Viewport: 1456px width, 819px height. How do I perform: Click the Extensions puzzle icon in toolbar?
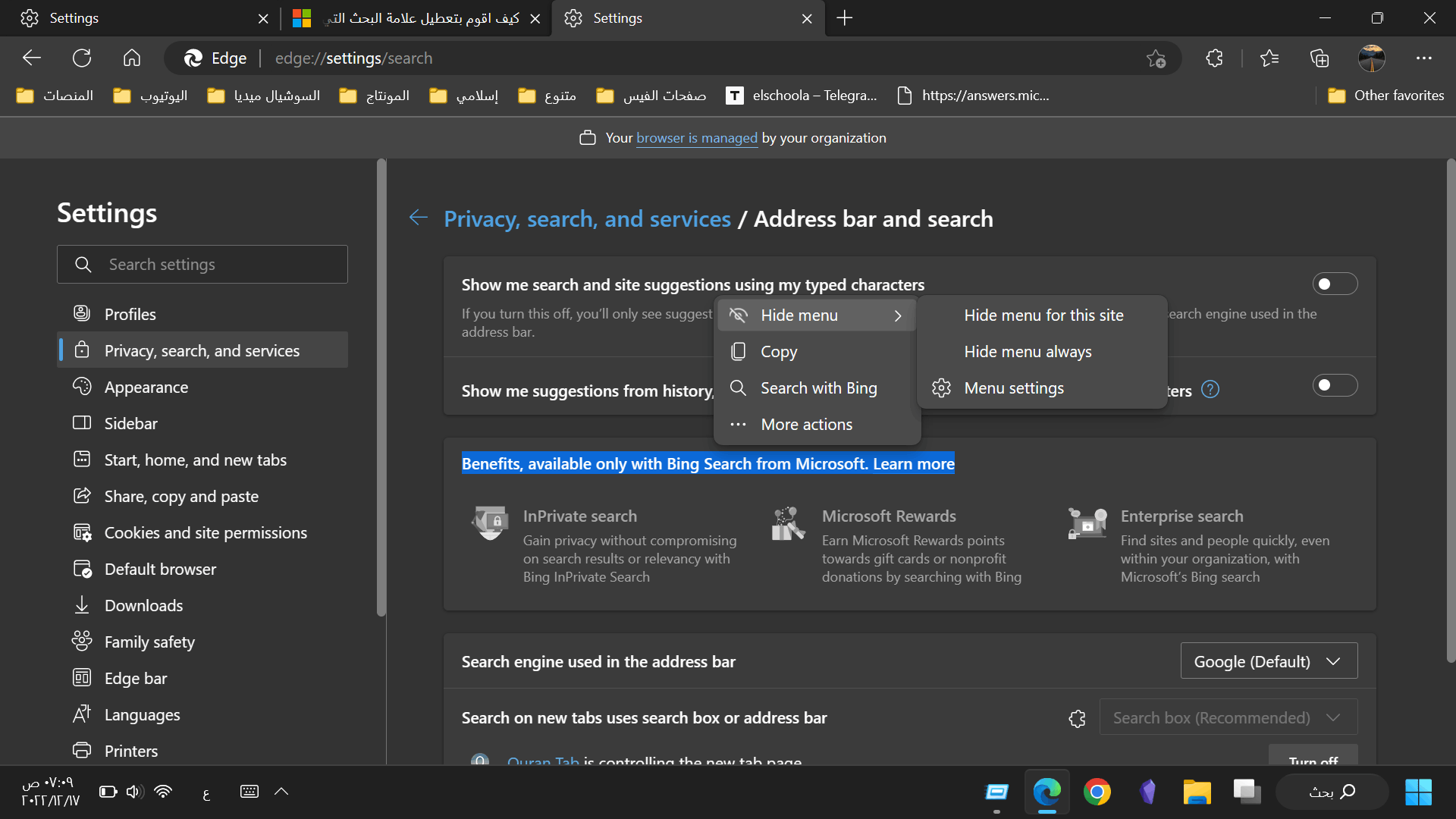[x=1214, y=58]
